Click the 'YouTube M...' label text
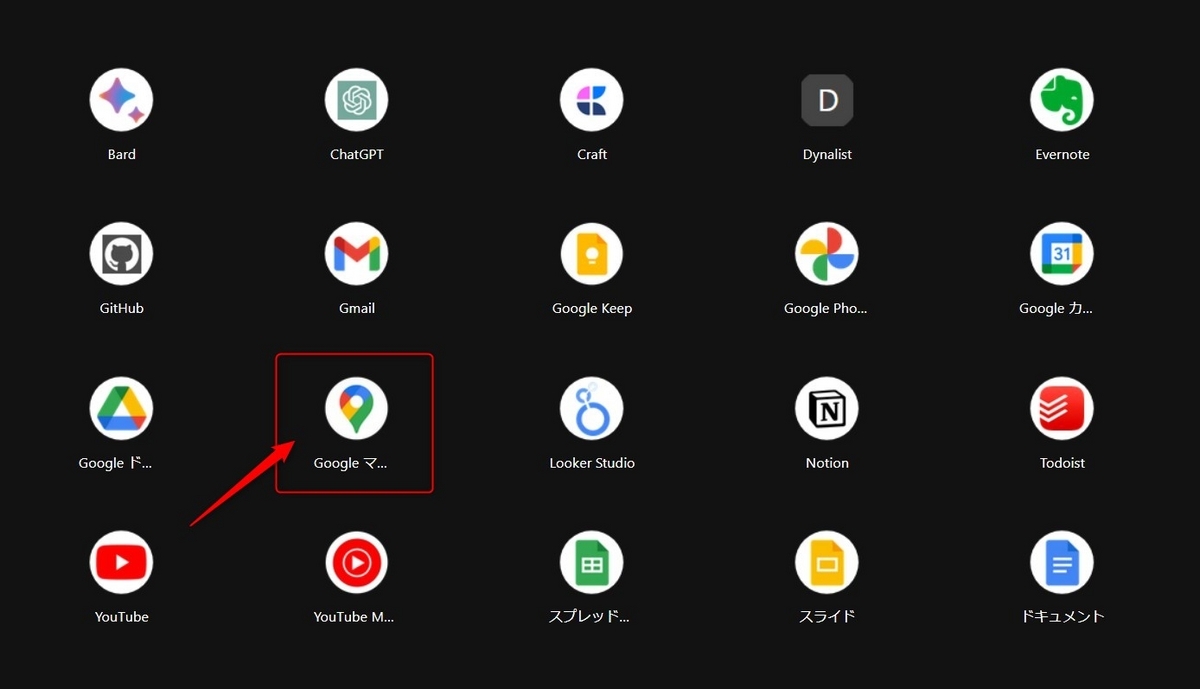This screenshot has width=1200, height=689. pyautogui.click(x=354, y=617)
